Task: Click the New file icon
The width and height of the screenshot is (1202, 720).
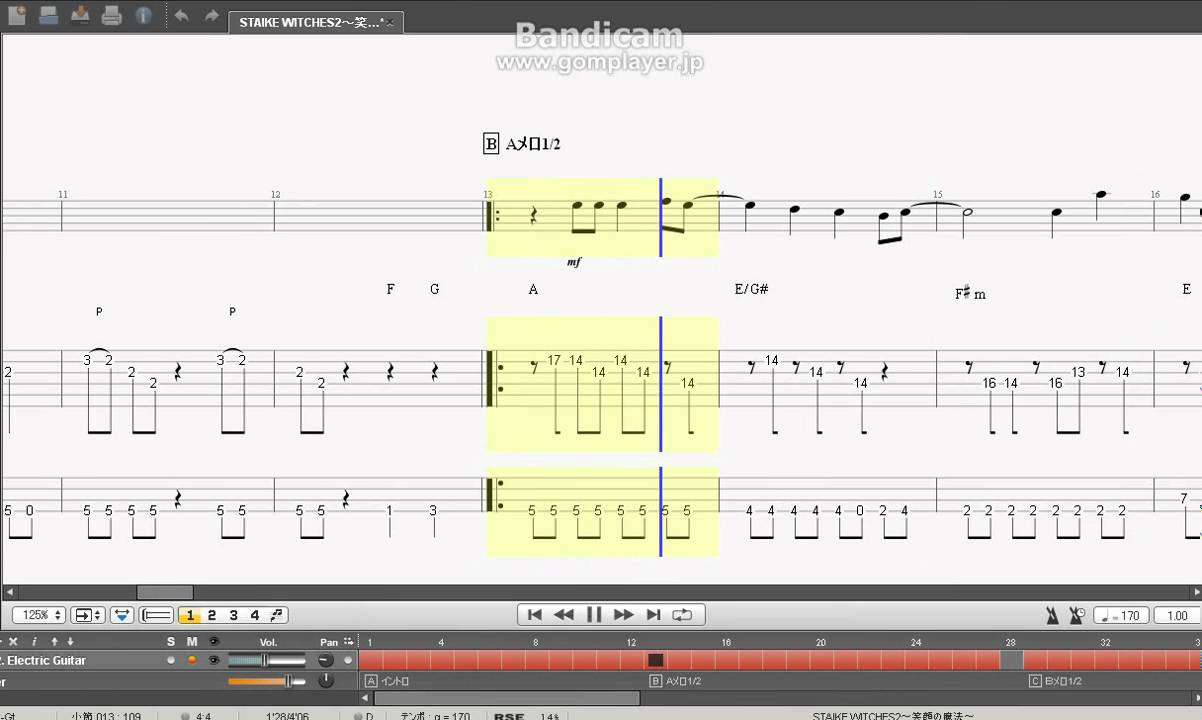Action: click(17, 15)
